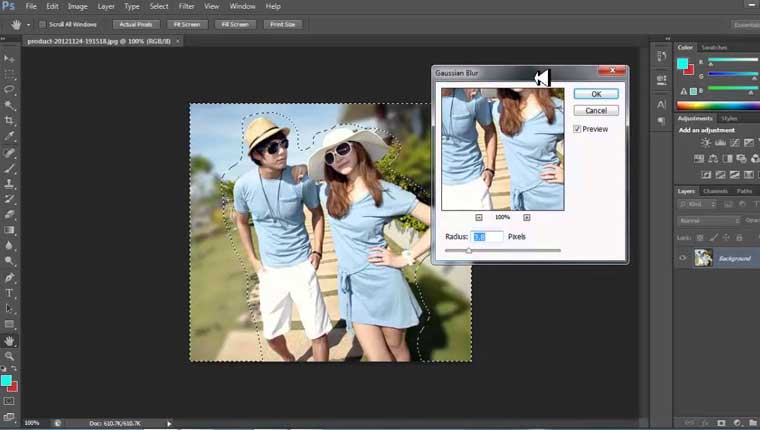Open the Filter menu

coord(186,6)
